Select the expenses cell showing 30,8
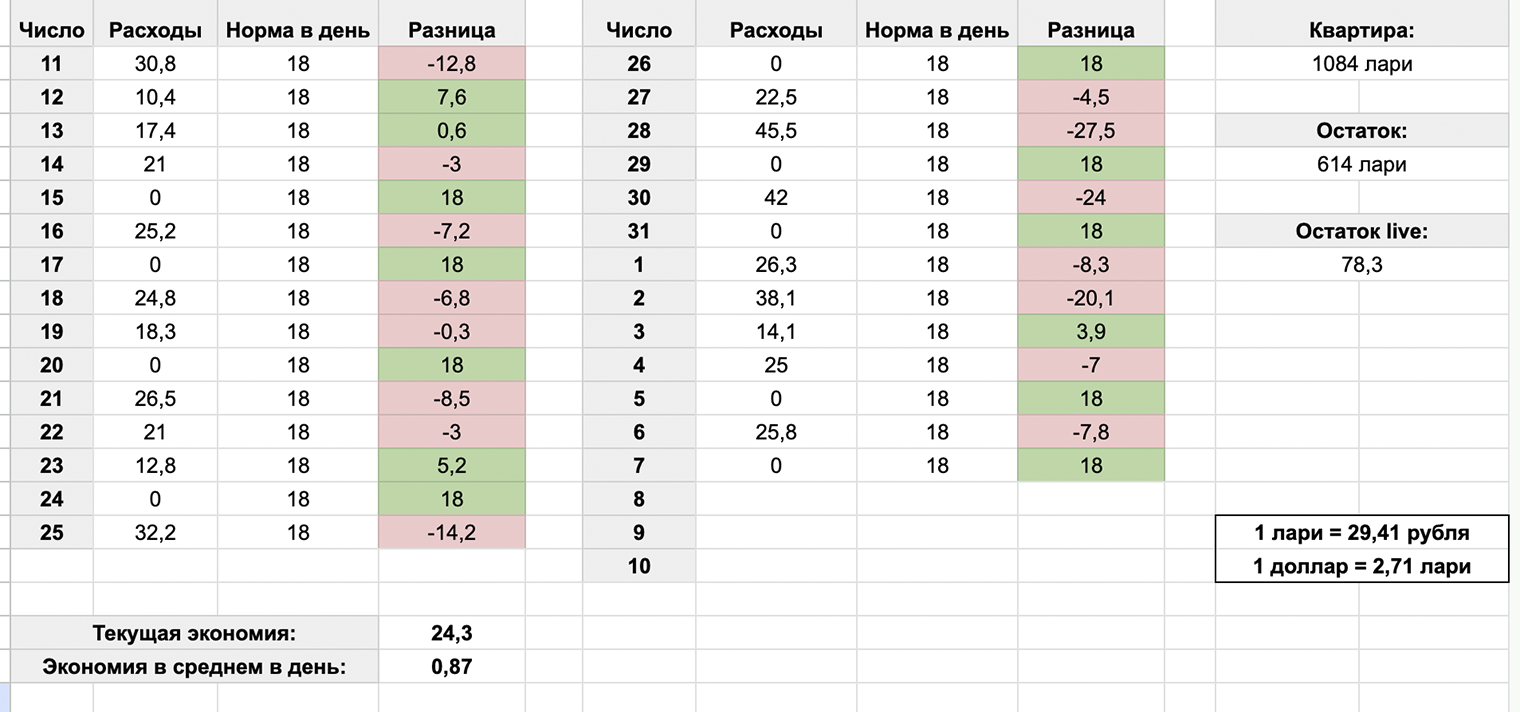Image resolution: width=1520 pixels, height=712 pixels. click(154, 64)
